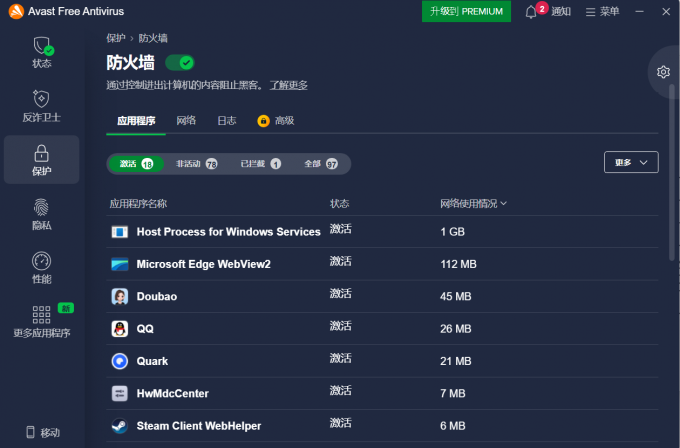Image resolution: width=680 pixels, height=448 pixels.
Task: Open 更多应用程序 grid icon
Action: click(42, 314)
